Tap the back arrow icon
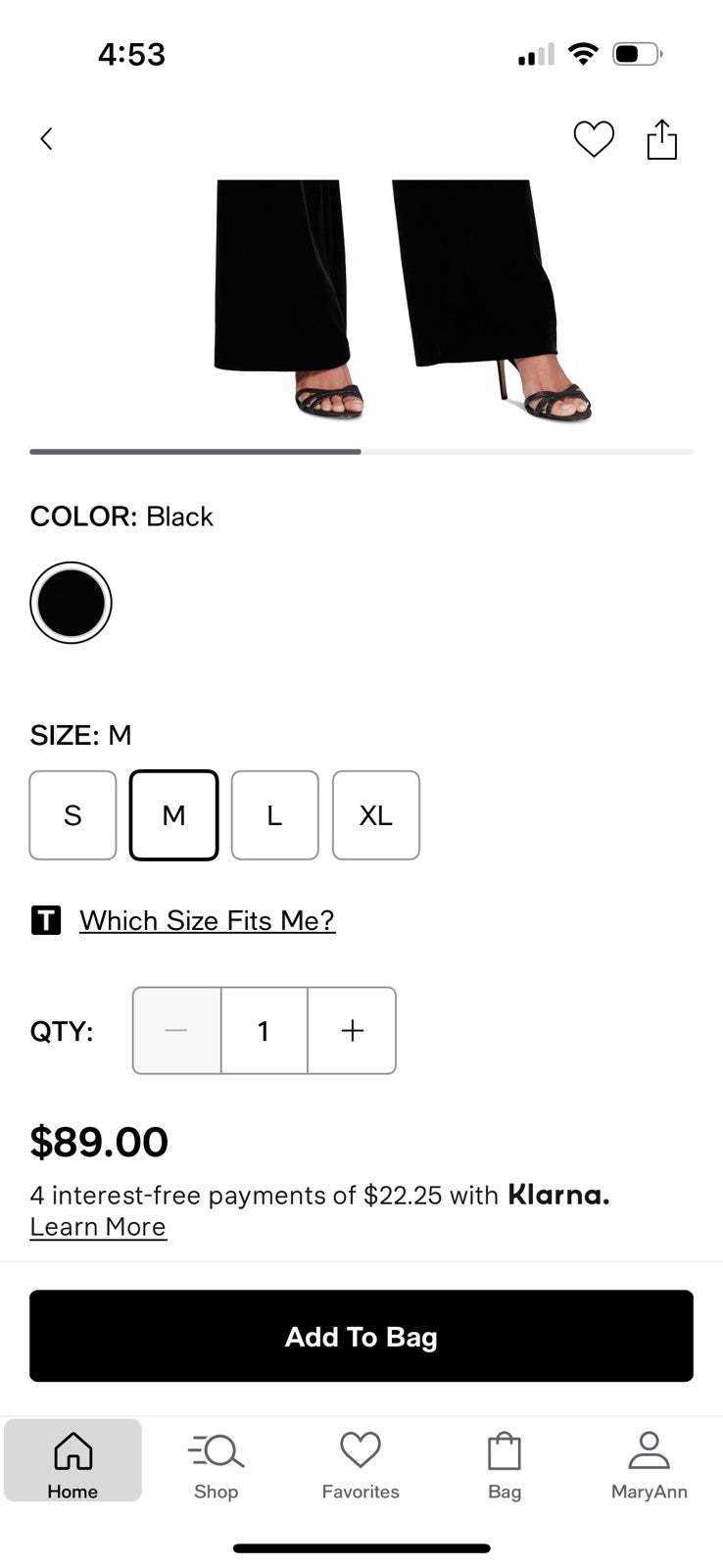This screenshot has width=723, height=1568. 46,139
